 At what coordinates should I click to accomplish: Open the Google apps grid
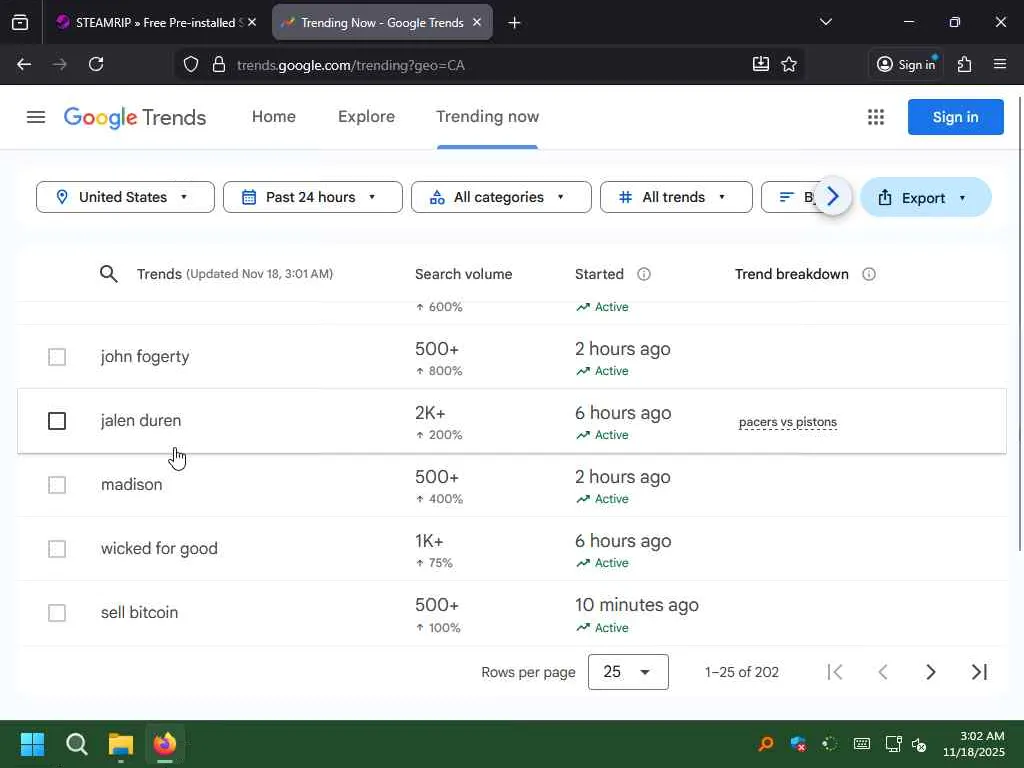876,117
